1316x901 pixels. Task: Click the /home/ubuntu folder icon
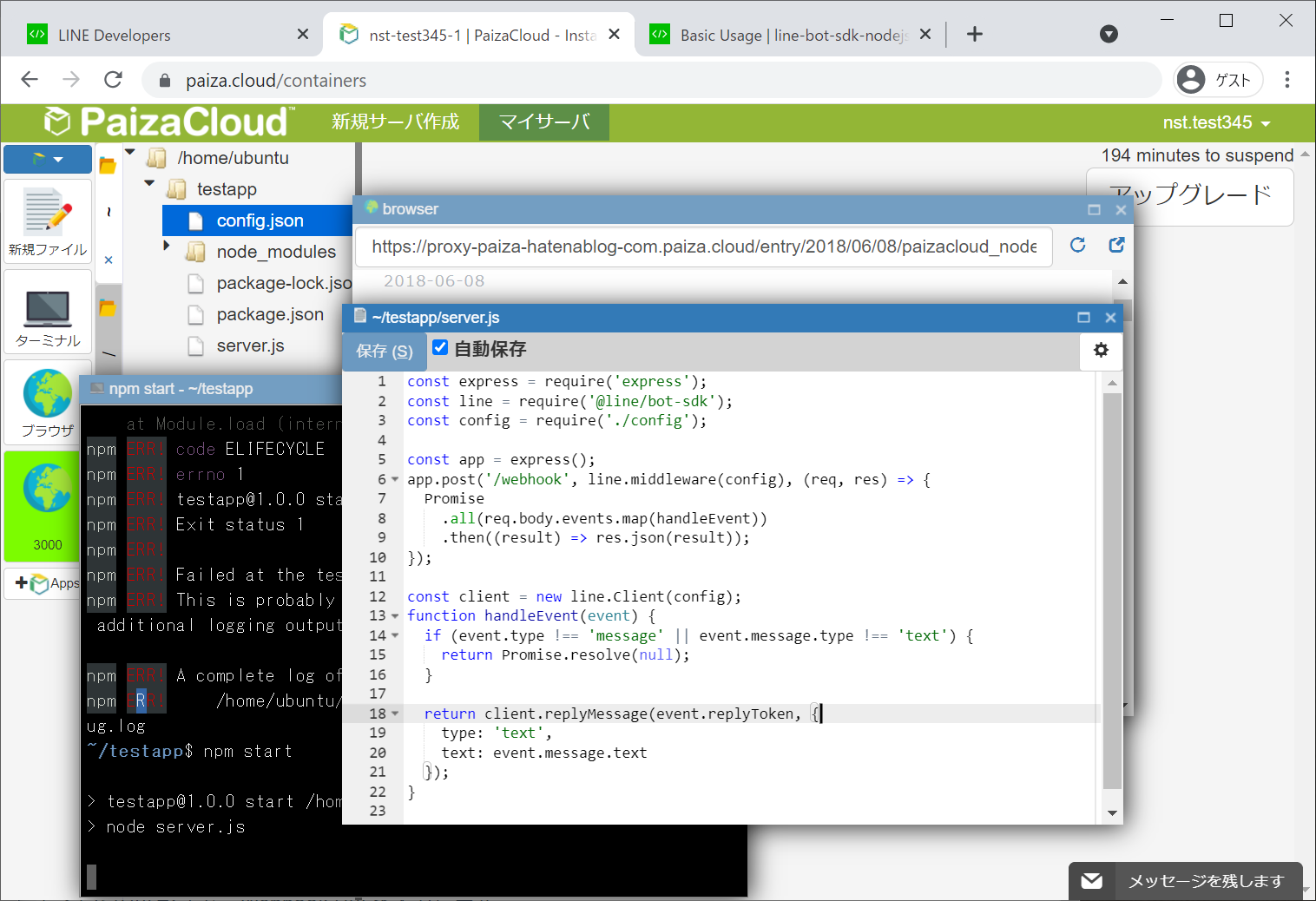157,158
